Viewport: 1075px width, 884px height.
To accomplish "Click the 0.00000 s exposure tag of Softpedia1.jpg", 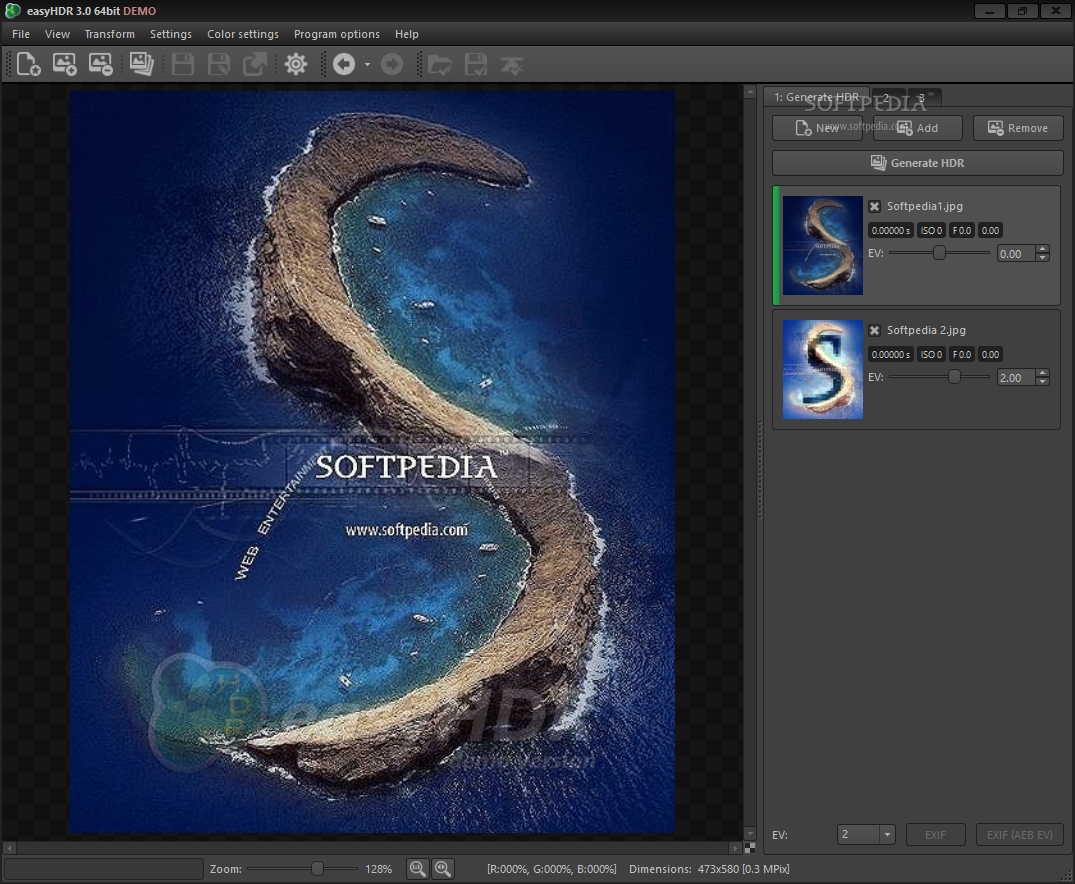I will click(x=891, y=230).
